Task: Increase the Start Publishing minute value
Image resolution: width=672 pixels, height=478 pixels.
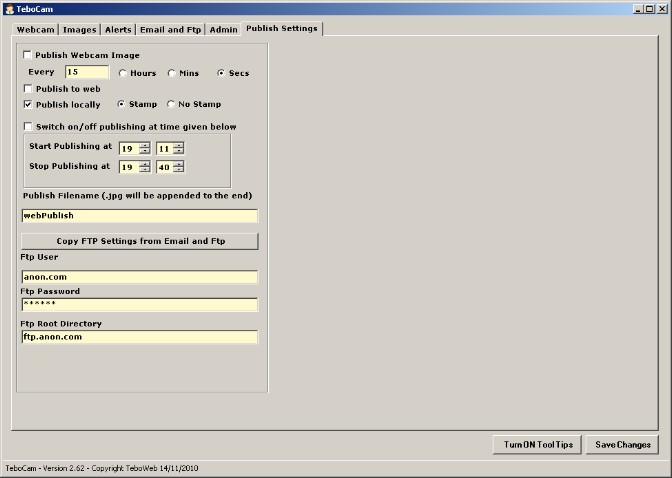Action: click(179, 145)
